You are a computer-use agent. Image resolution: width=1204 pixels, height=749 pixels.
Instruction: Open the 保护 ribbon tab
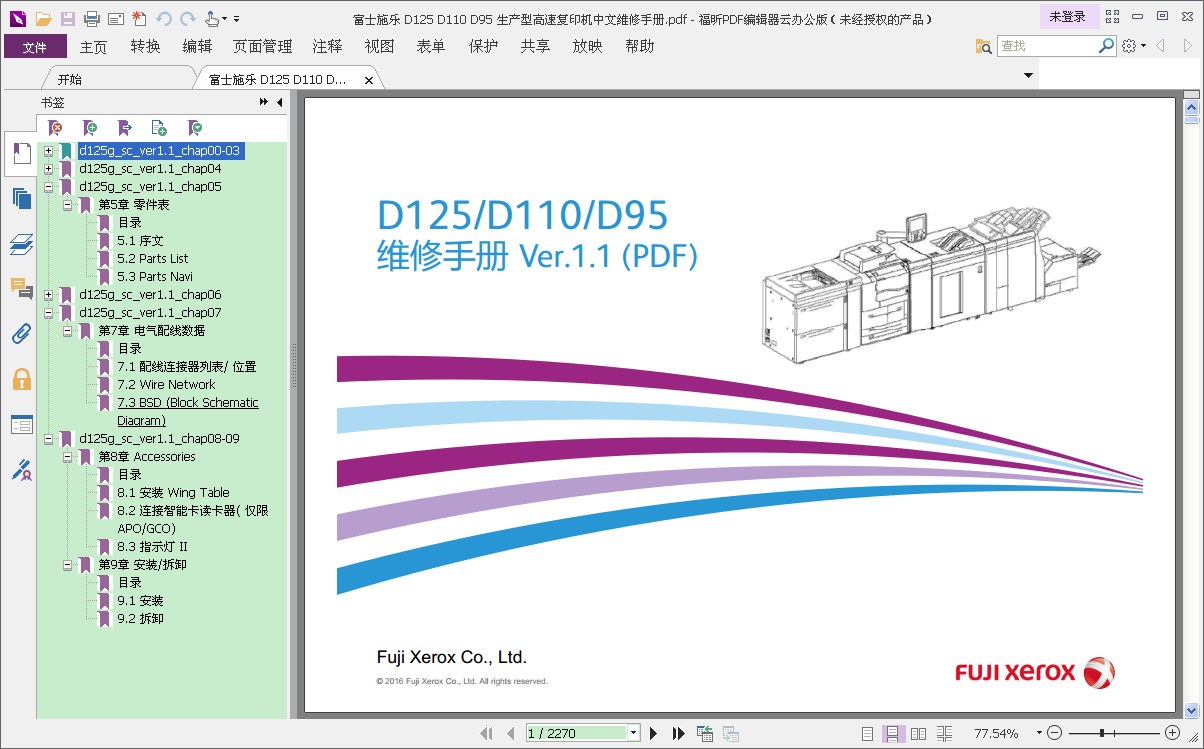(x=483, y=46)
